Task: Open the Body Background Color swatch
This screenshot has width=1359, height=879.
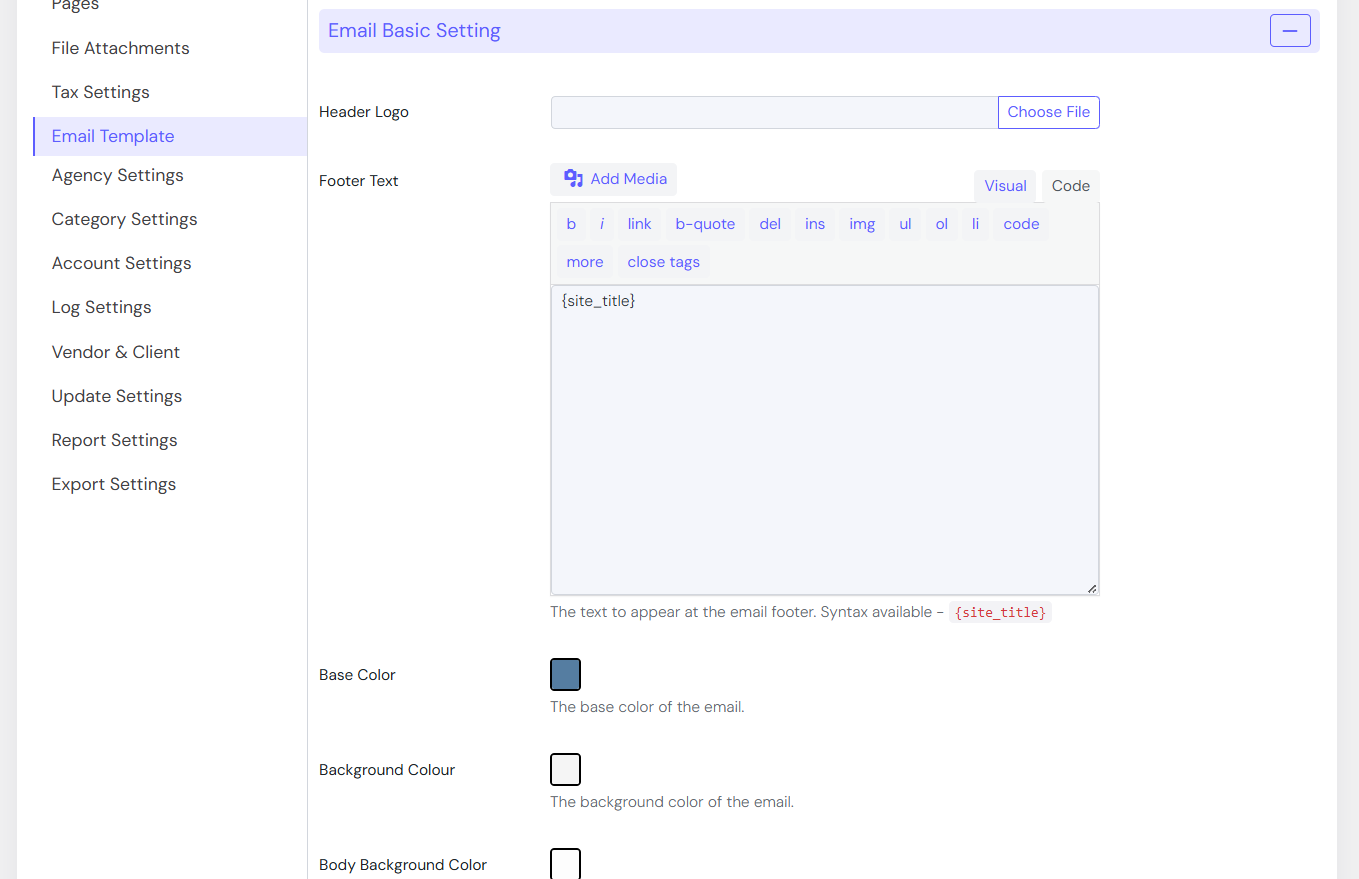Action: [x=565, y=864]
